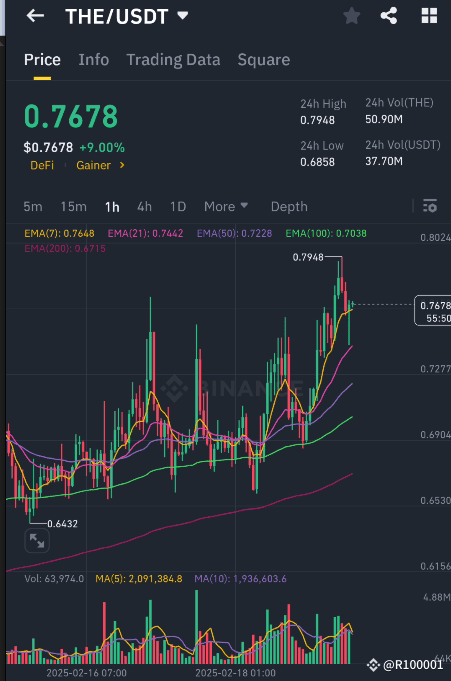Screen dimensions: 451x681
Task: Open the share icon
Action: click(x=389, y=16)
